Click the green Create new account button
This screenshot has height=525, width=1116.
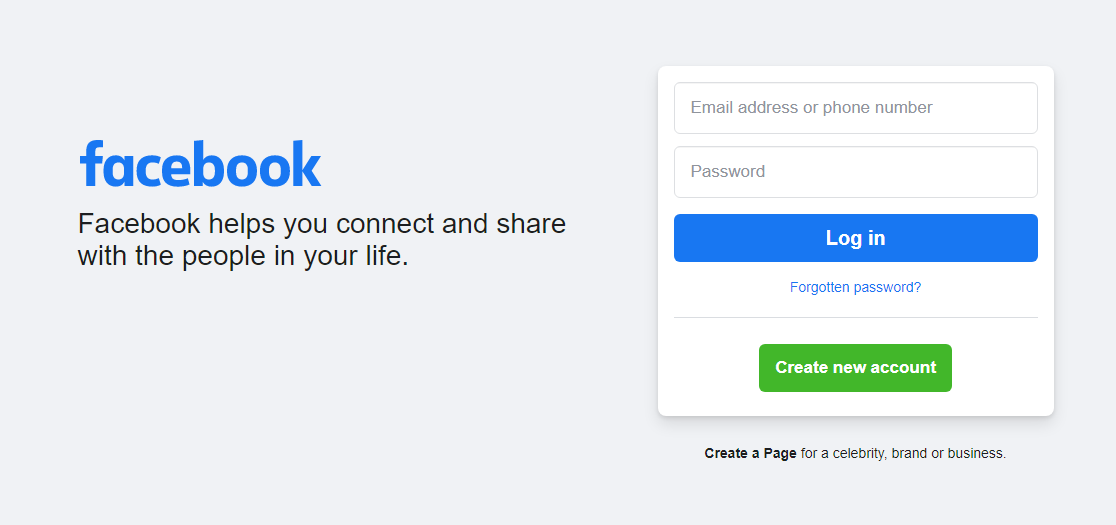coord(855,368)
